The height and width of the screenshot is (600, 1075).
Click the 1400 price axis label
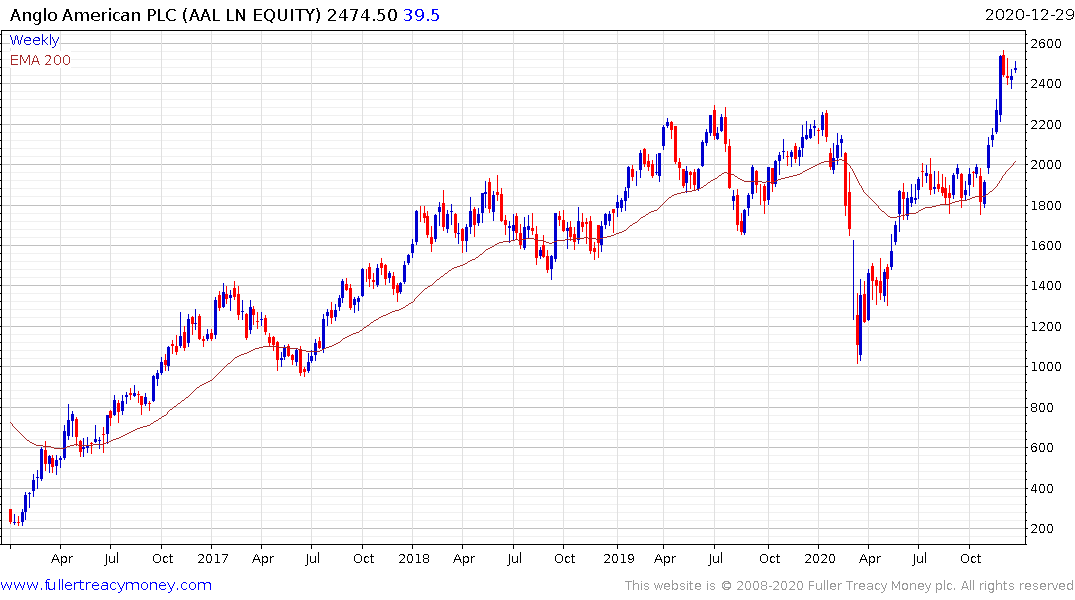click(1046, 286)
